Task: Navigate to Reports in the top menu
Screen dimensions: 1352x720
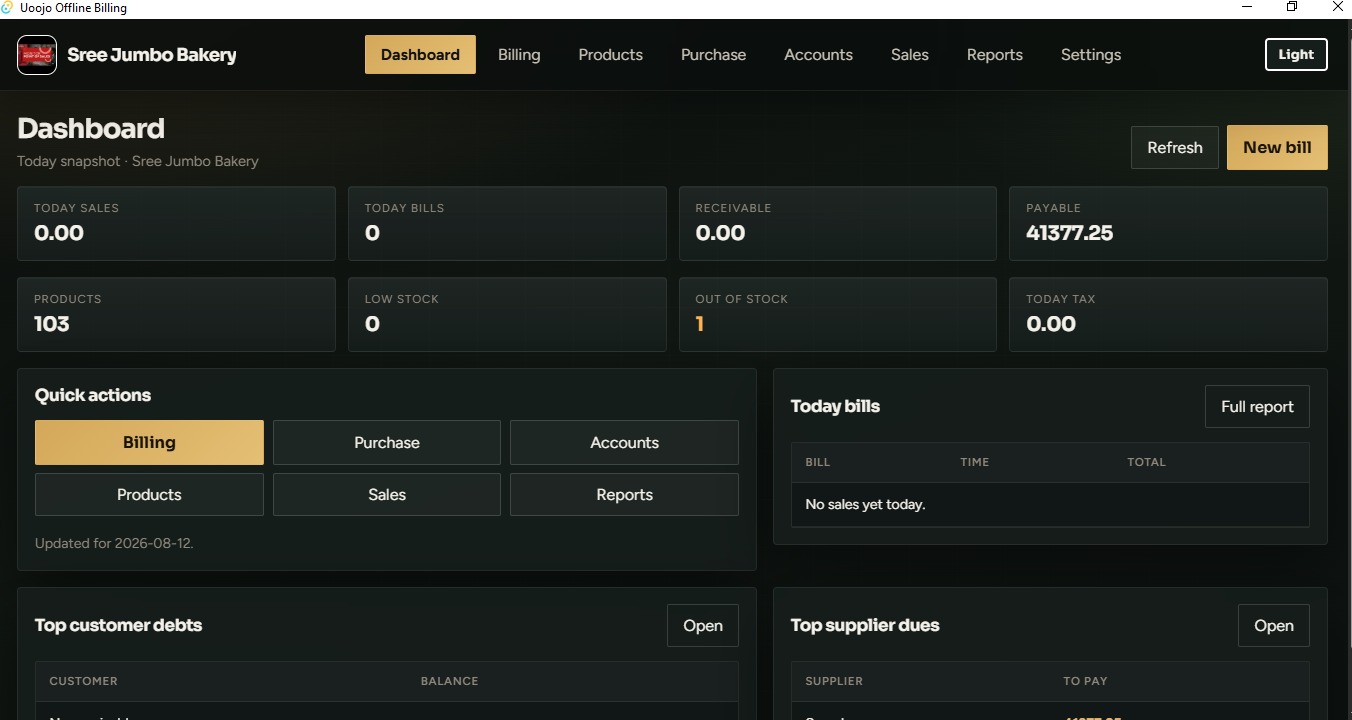Action: coord(994,55)
